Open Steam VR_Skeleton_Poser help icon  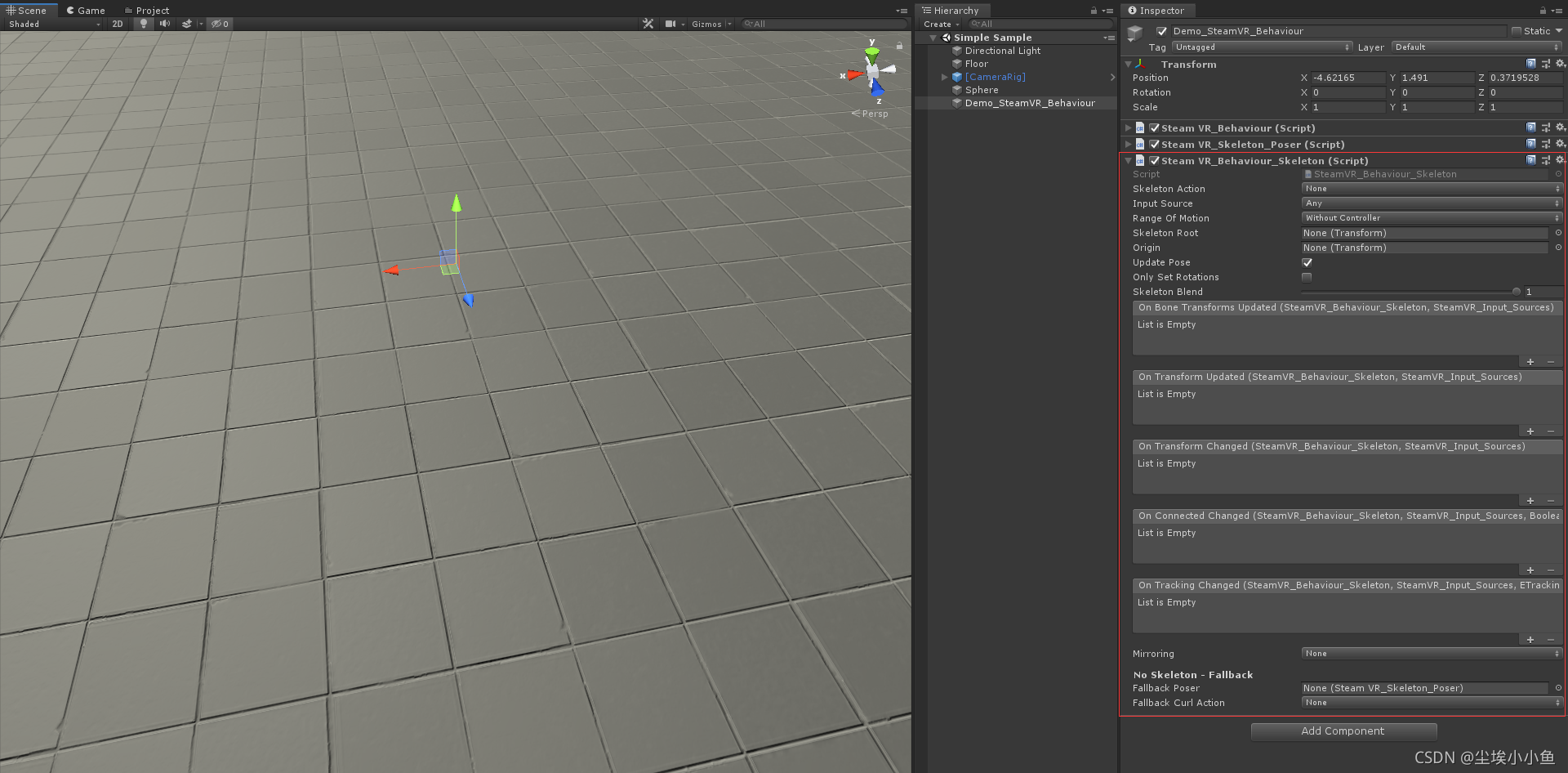tap(1531, 144)
